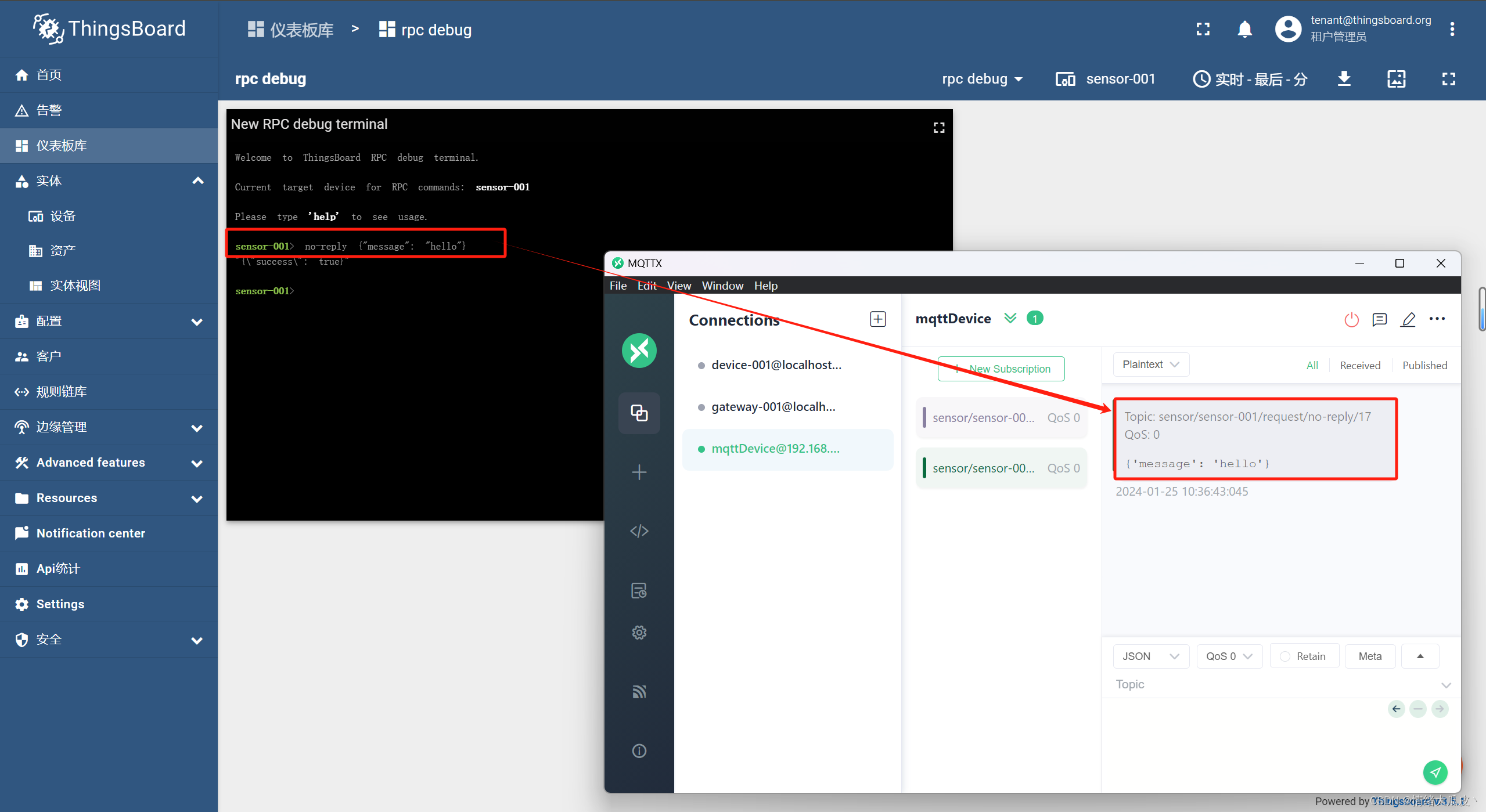1486x812 pixels.
Task: Open the QoS 0 publish dropdown
Action: tap(1229, 656)
